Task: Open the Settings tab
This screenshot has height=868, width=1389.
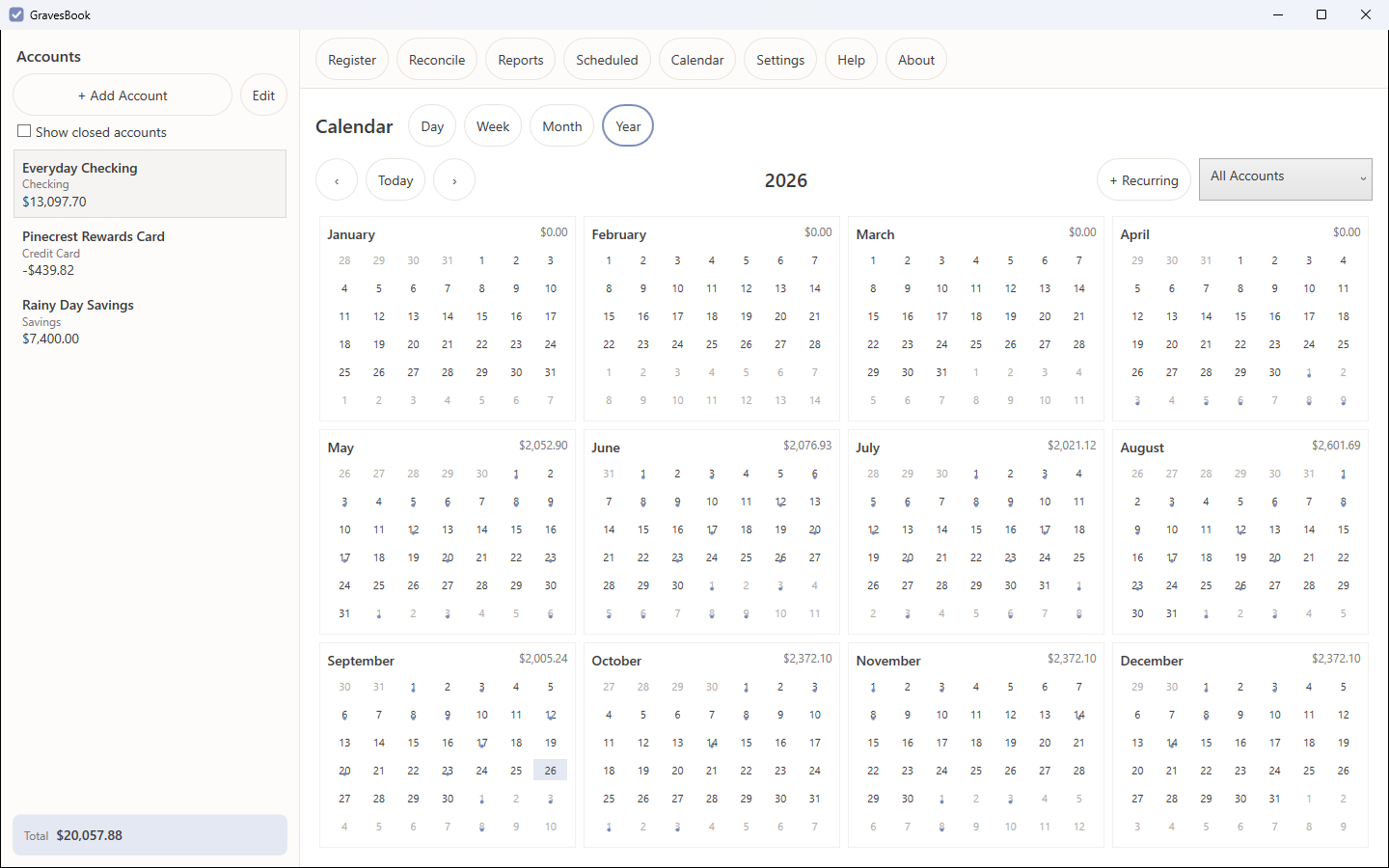Action: pos(780,60)
